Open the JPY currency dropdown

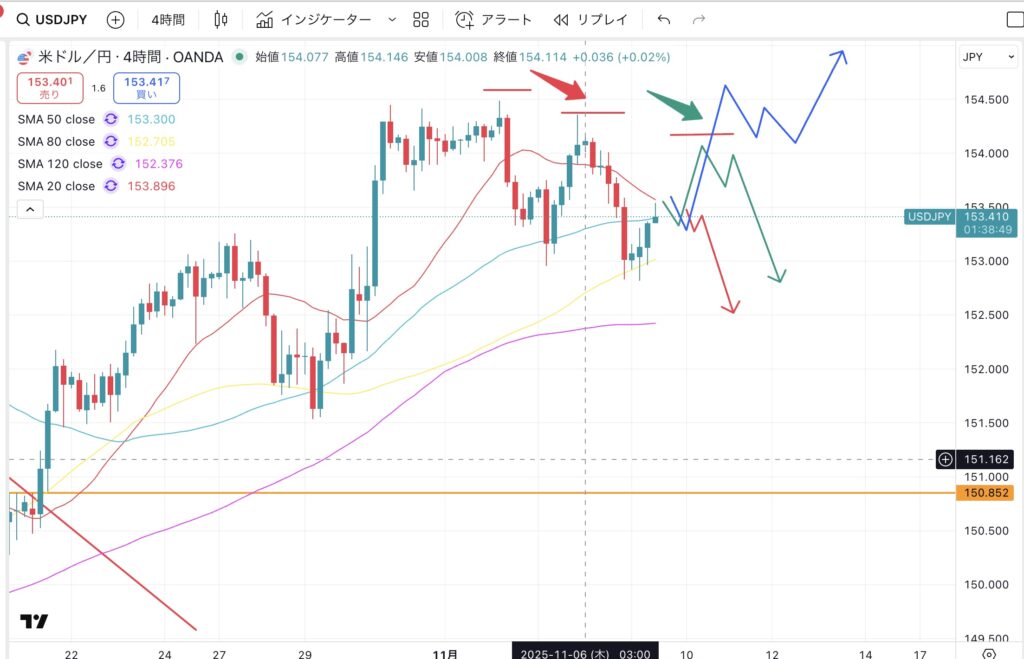coord(984,57)
